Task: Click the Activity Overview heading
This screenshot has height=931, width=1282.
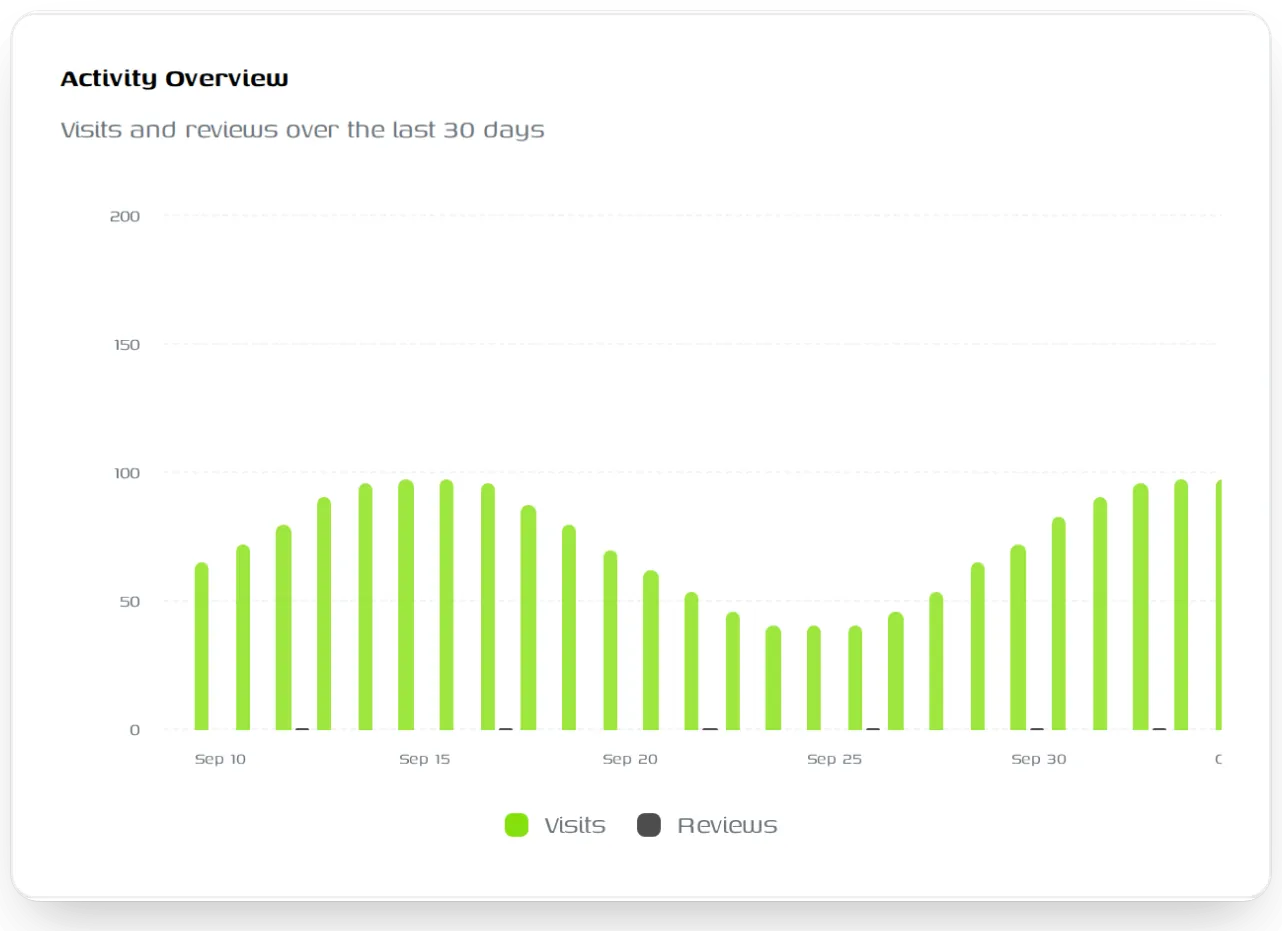Action: coord(175,78)
